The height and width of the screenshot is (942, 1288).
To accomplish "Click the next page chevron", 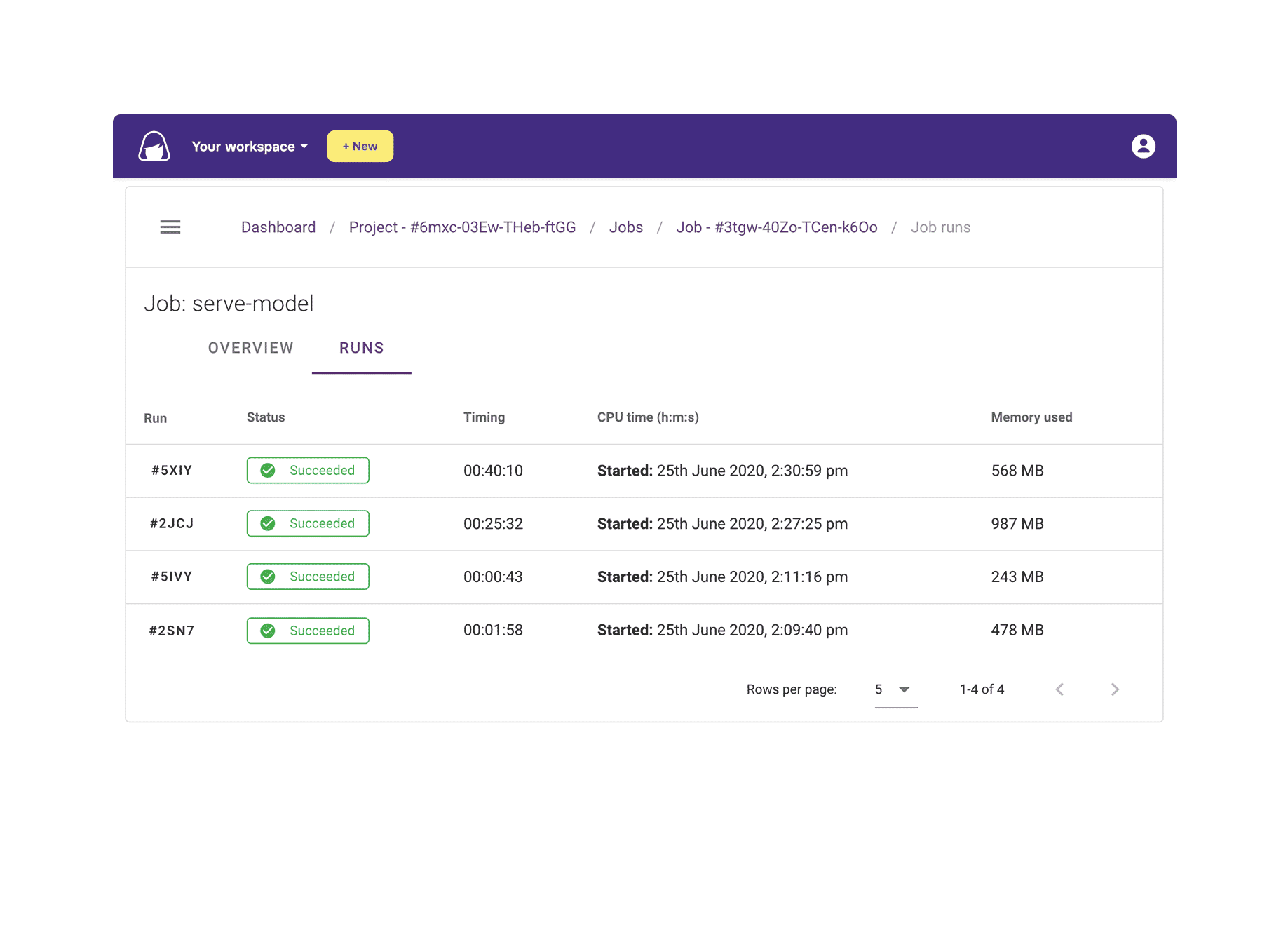I will 1115,689.
